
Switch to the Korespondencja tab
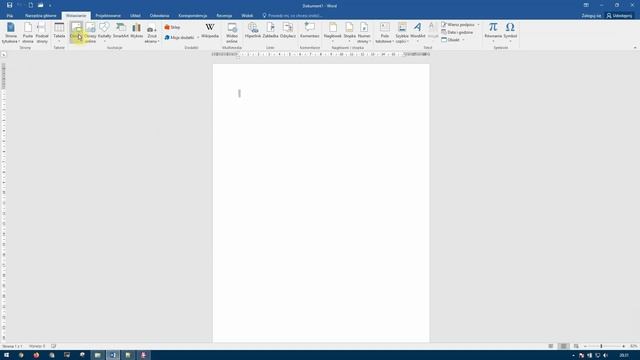[x=193, y=16]
